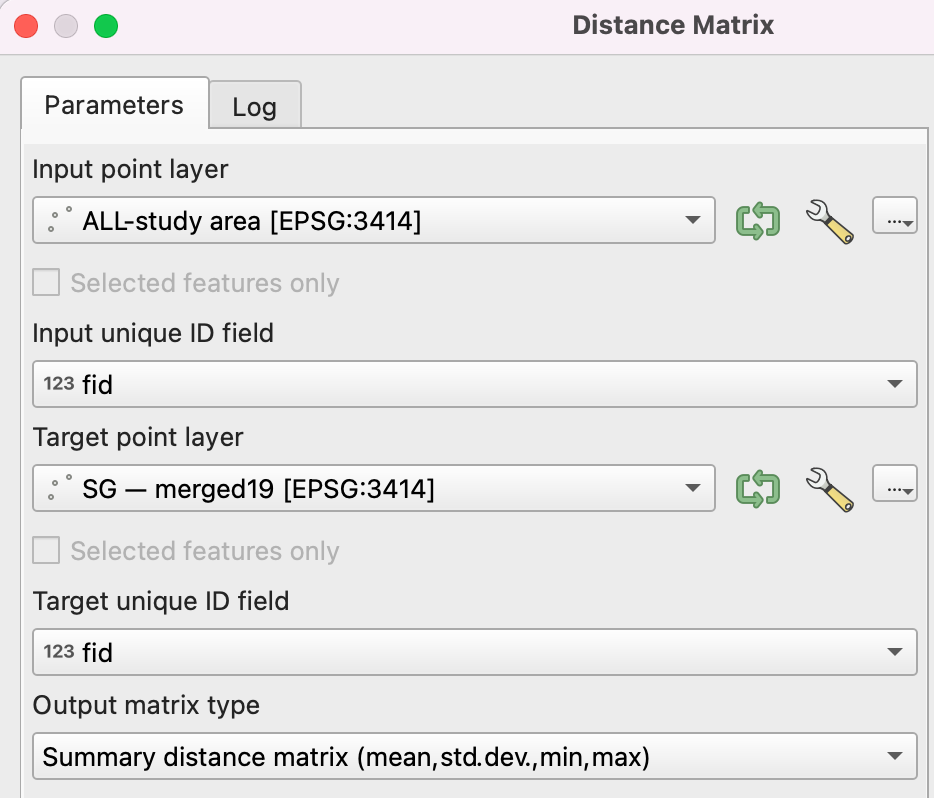This screenshot has height=798, width=934.
Task: Open the Target unique ID field arrow
Action: coord(894,653)
